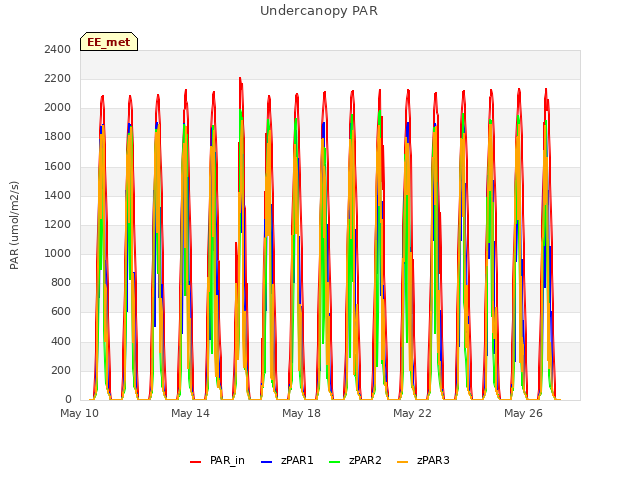Click the EE_met annotation label
This screenshot has width=640, height=480.
tap(109, 42)
